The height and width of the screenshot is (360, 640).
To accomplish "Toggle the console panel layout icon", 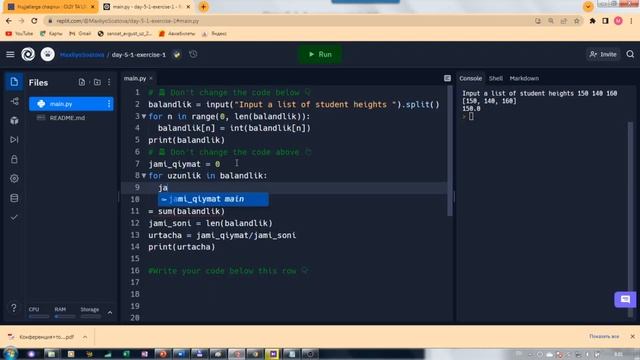I will coord(447,78).
